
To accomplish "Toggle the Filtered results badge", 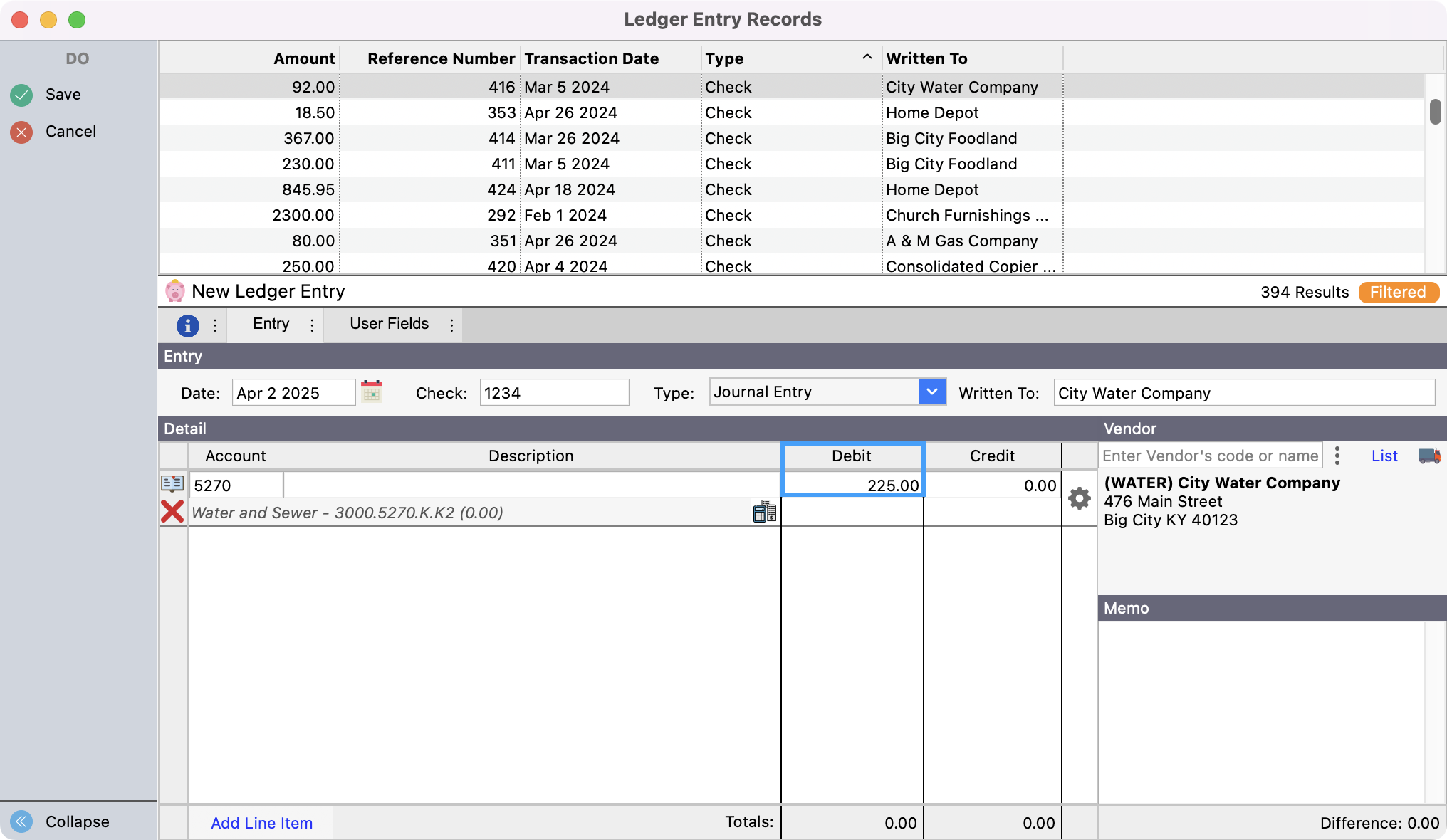I will point(1398,292).
